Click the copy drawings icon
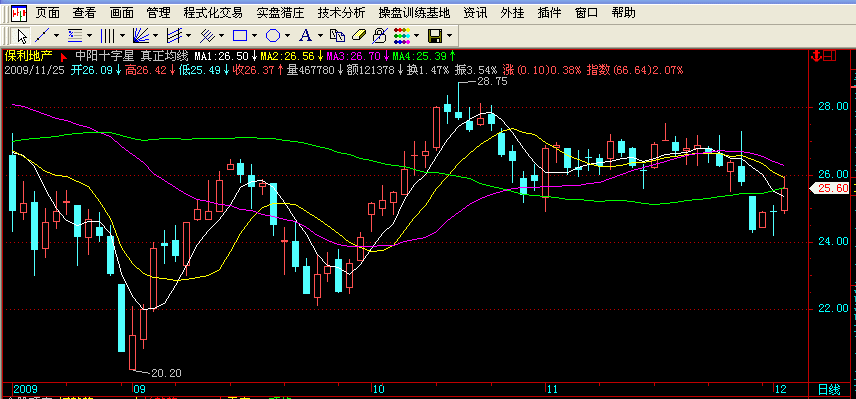 338,37
